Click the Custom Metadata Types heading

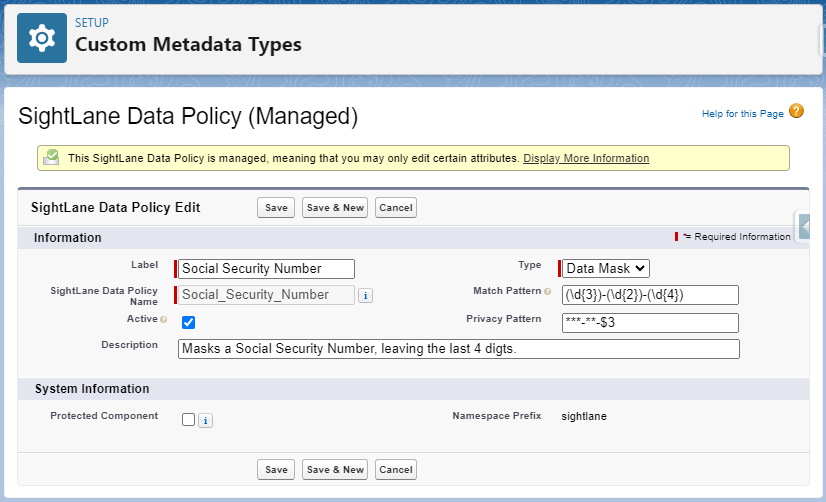(188, 44)
